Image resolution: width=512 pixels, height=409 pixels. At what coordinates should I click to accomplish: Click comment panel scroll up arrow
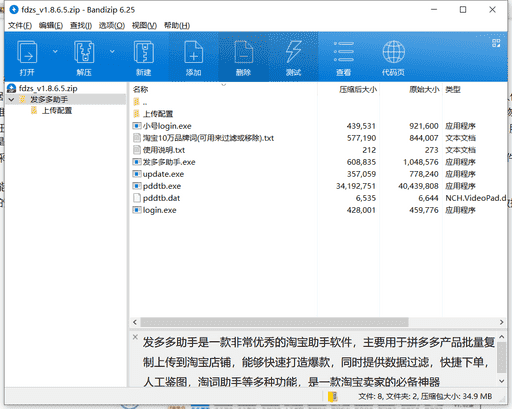tap(501, 337)
